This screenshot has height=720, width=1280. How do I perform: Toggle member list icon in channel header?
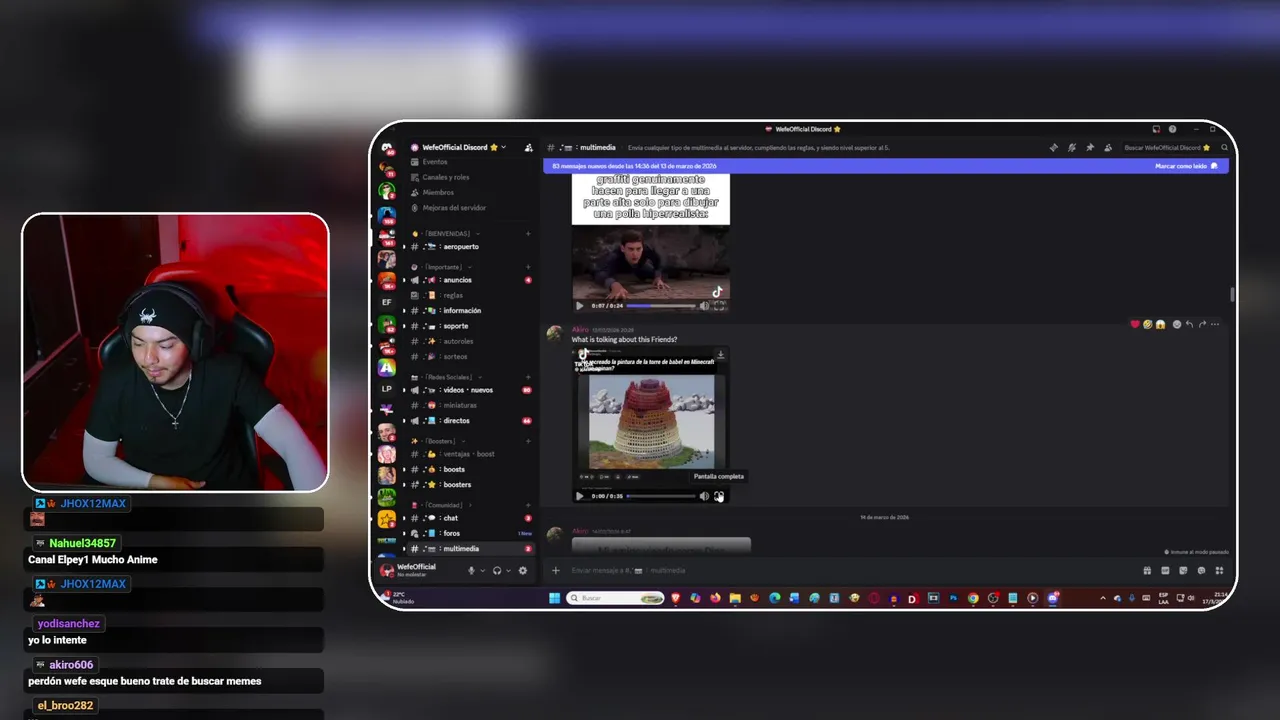[x=1108, y=148]
